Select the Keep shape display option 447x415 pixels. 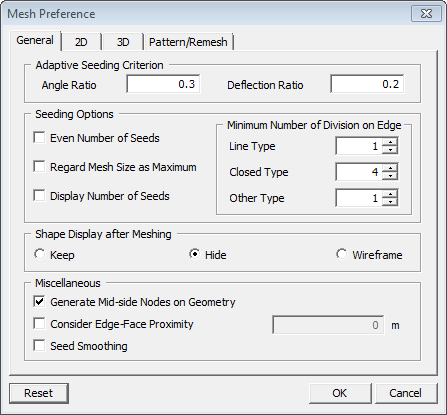[39, 254]
